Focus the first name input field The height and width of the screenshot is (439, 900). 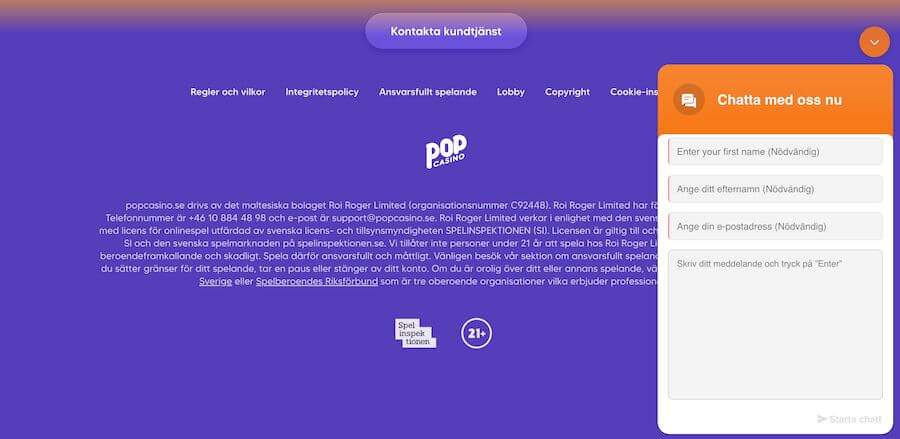(775, 151)
